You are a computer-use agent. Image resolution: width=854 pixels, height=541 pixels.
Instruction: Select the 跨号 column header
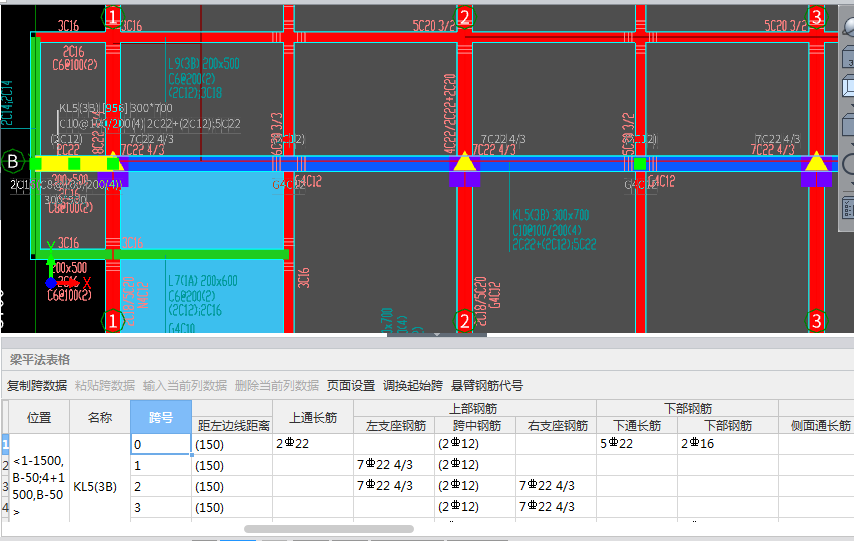pos(161,417)
